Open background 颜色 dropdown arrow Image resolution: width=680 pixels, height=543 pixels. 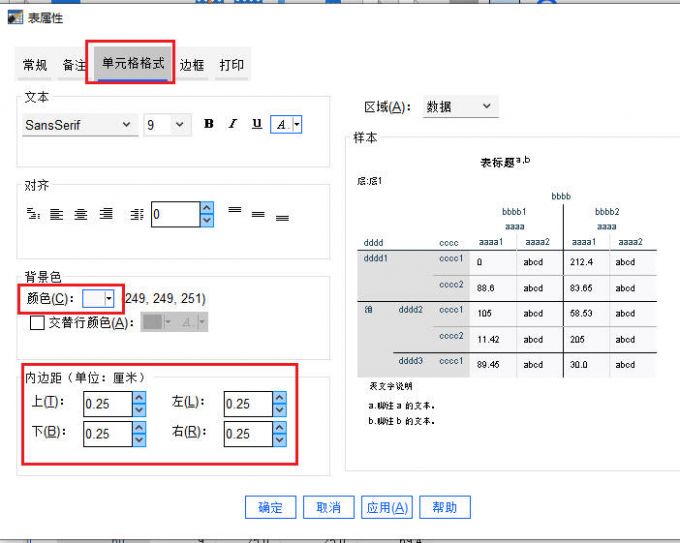pyautogui.click(x=109, y=298)
